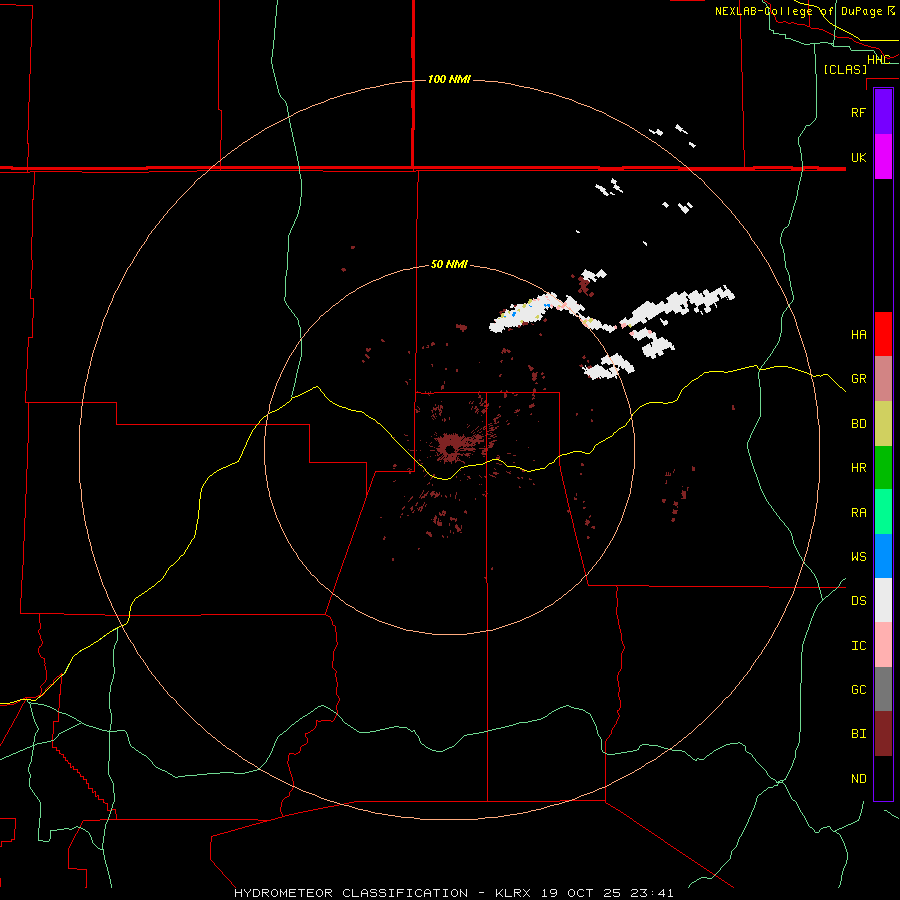Image resolution: width=900 pixels, height=900 pixels.
Task: Click the radar site center clutter blob
Action: 450,448
